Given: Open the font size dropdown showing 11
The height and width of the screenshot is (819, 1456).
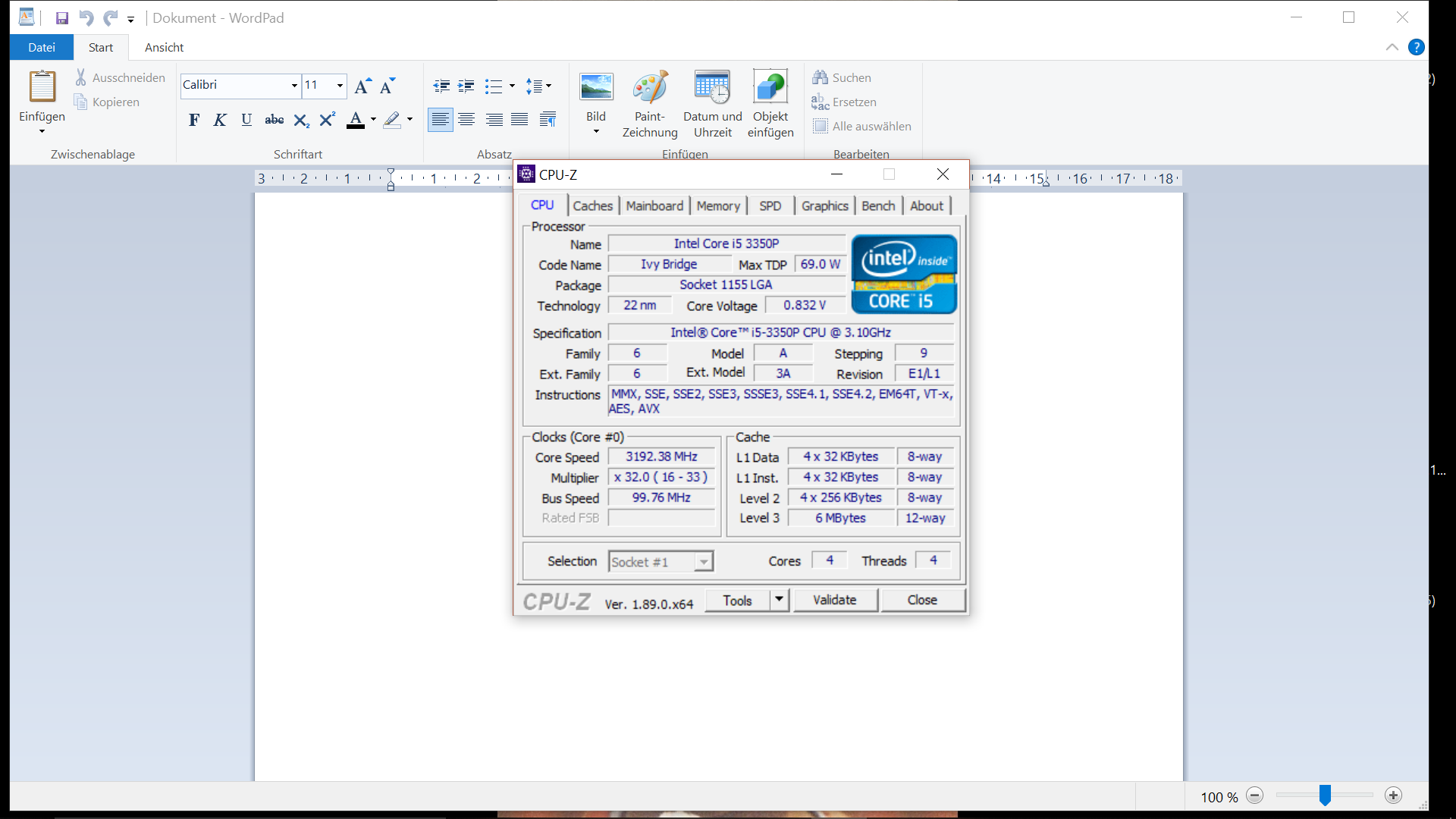Looking at the screenshot, I should pyautogui.click(x=340, y=86).
